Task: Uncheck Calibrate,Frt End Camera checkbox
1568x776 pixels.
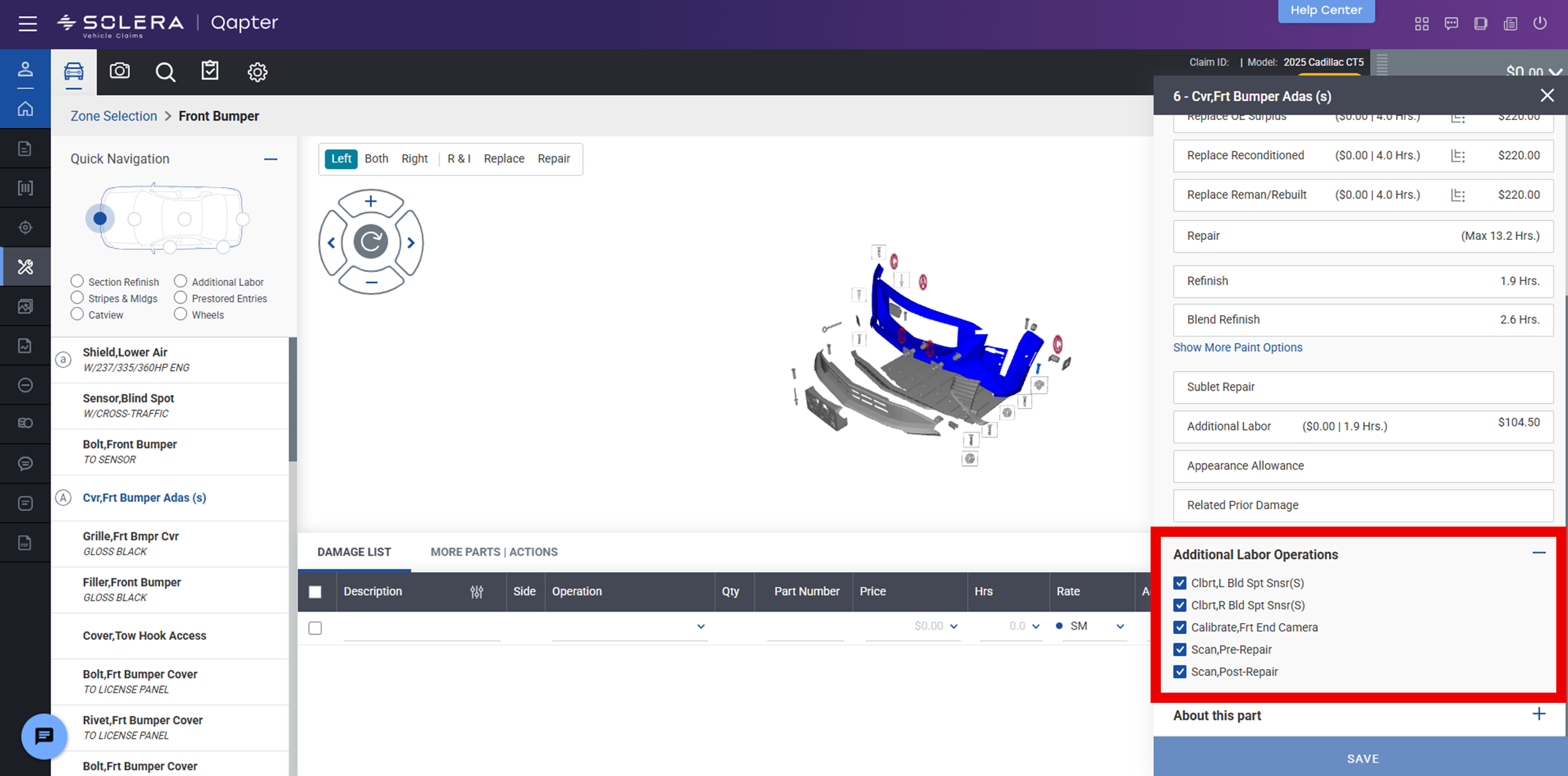Action: (x=1180, y=628)
